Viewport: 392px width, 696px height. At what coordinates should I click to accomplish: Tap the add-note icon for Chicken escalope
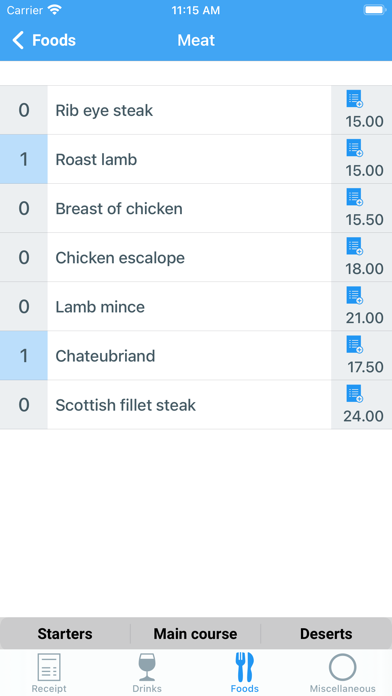(355, 246)
